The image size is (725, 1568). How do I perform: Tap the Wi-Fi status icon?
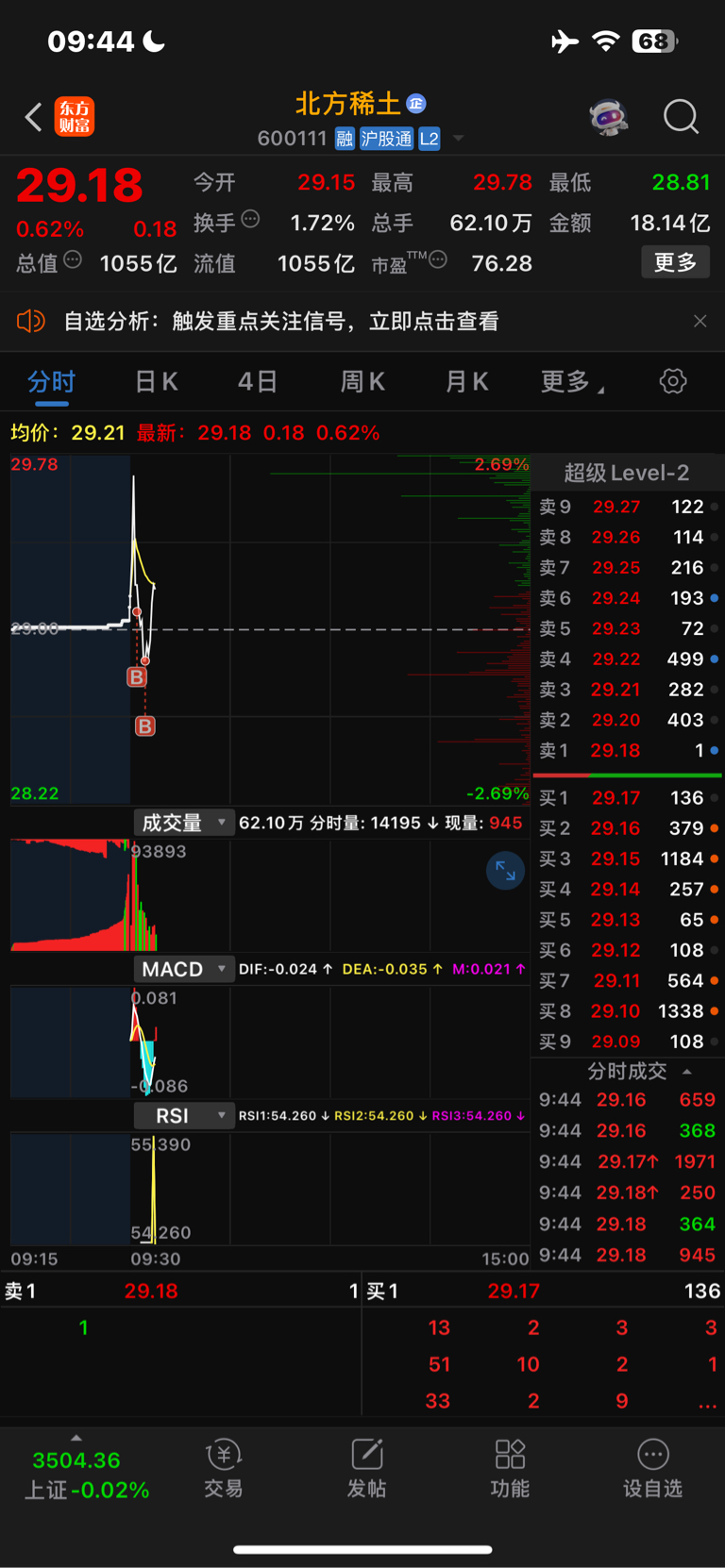pos(606,41)
